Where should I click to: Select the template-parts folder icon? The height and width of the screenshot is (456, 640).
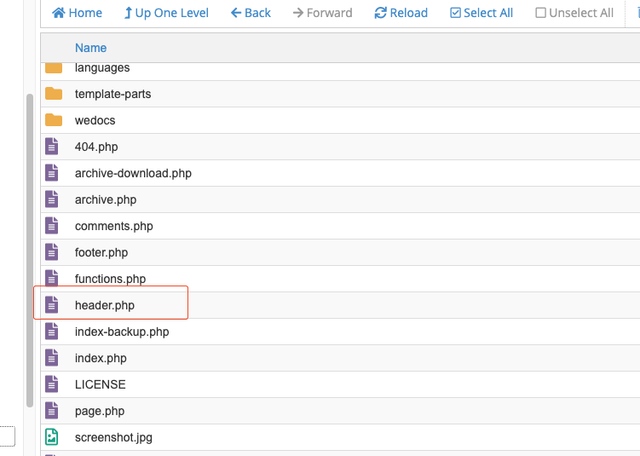(53, 94)
